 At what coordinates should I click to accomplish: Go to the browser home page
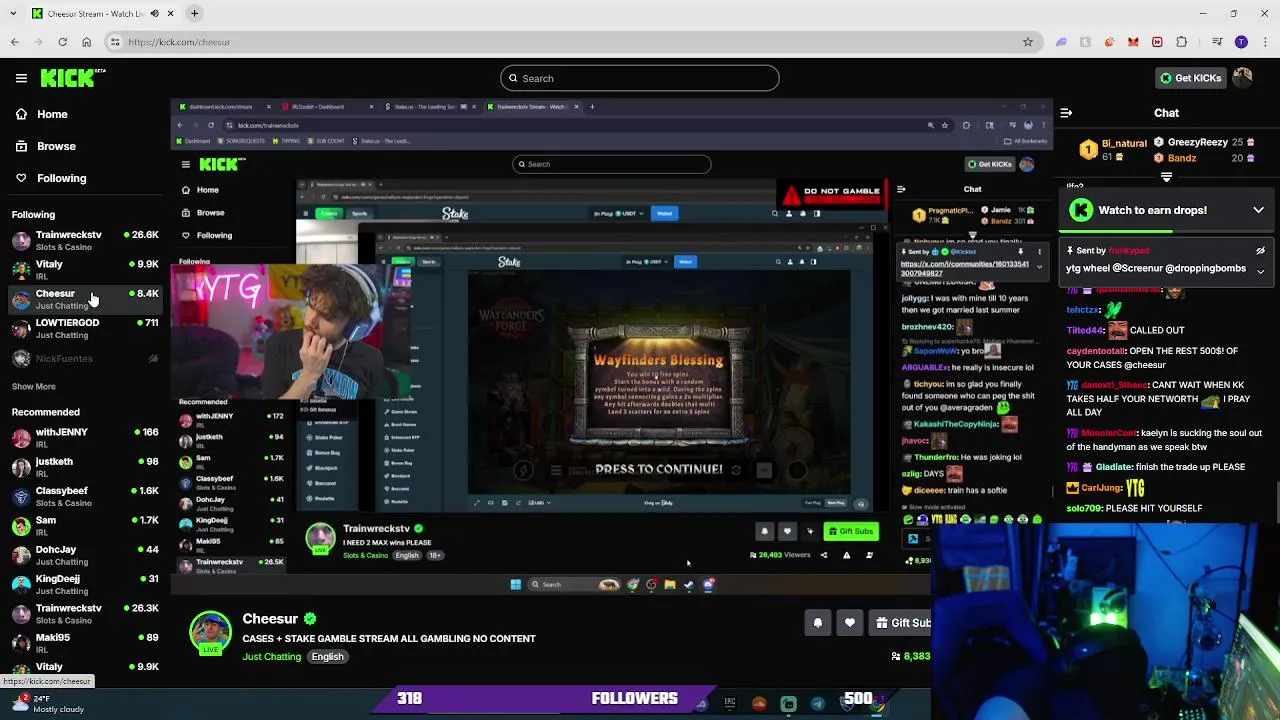(x=86, y=42)
